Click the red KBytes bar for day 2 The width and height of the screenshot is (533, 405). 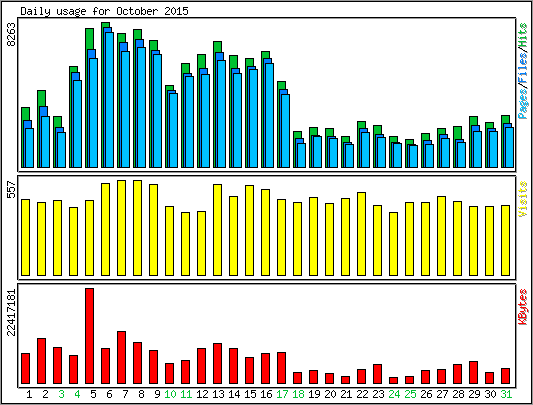click(x=41, y=361)
